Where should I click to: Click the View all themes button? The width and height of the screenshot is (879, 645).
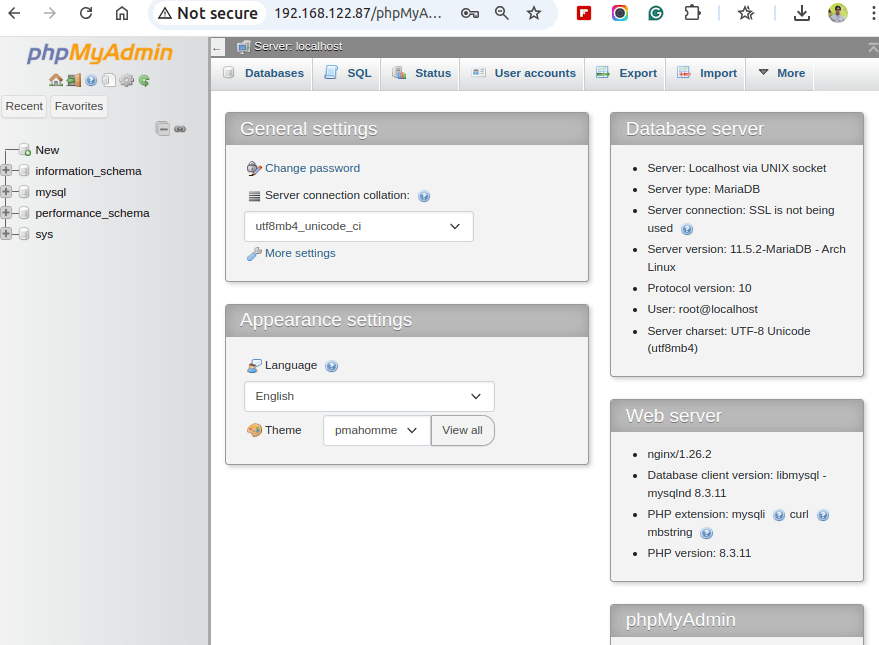tap(462, 430)
